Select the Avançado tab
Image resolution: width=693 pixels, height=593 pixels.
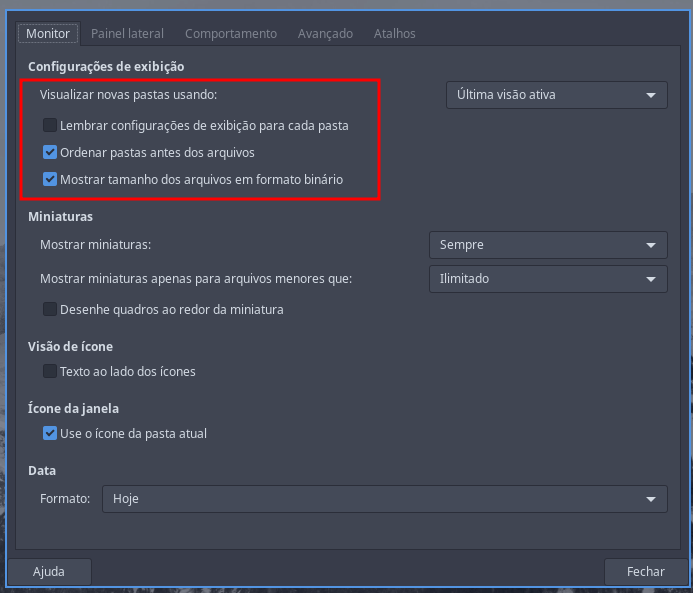coord(325,33)
